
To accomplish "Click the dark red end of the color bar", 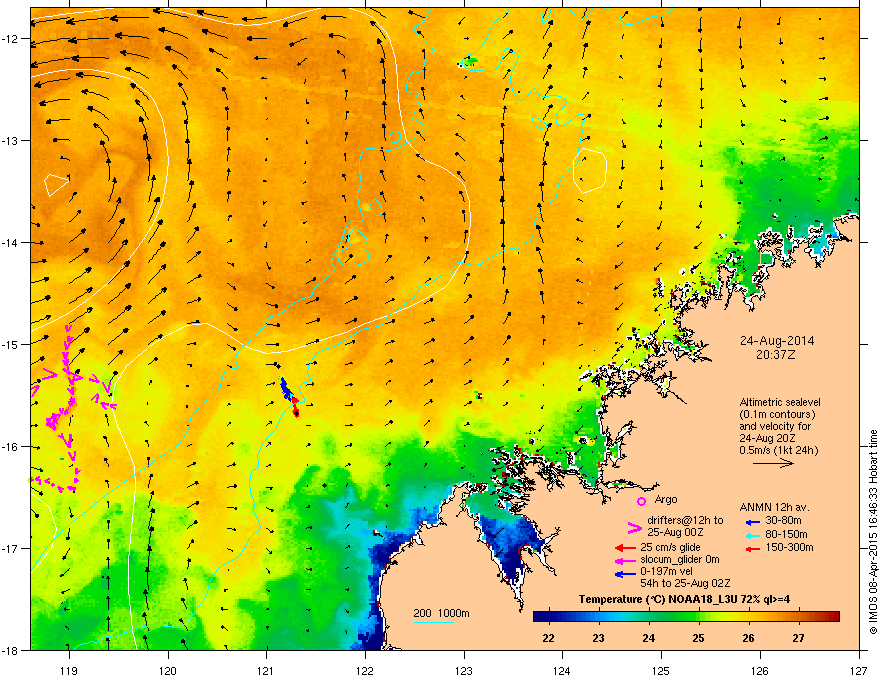I will [x=832, y=616].
